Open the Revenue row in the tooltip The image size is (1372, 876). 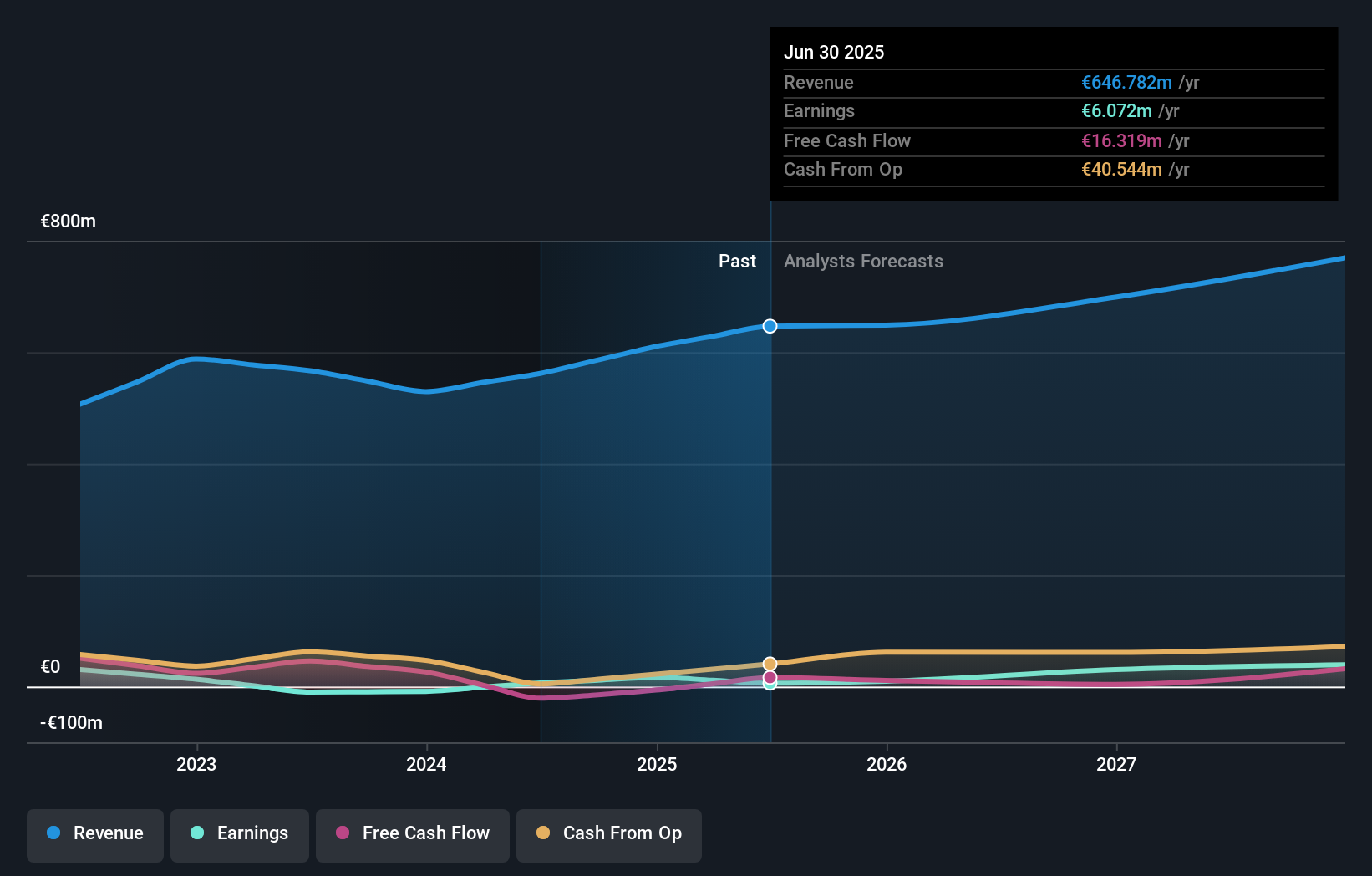[1053, 83]
